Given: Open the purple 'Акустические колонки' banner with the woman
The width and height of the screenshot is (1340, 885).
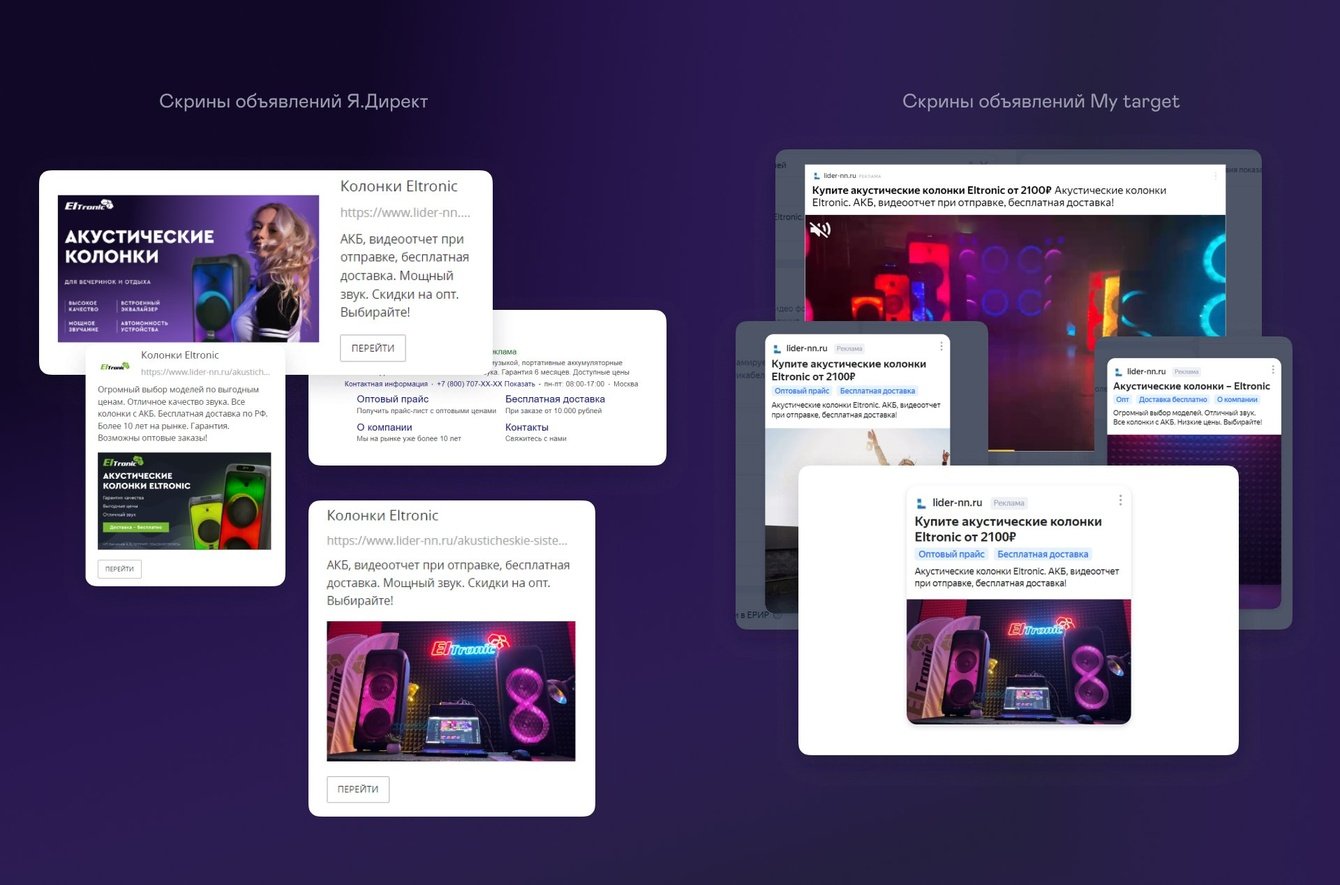Looking at the screenshot, I should 188,268.
